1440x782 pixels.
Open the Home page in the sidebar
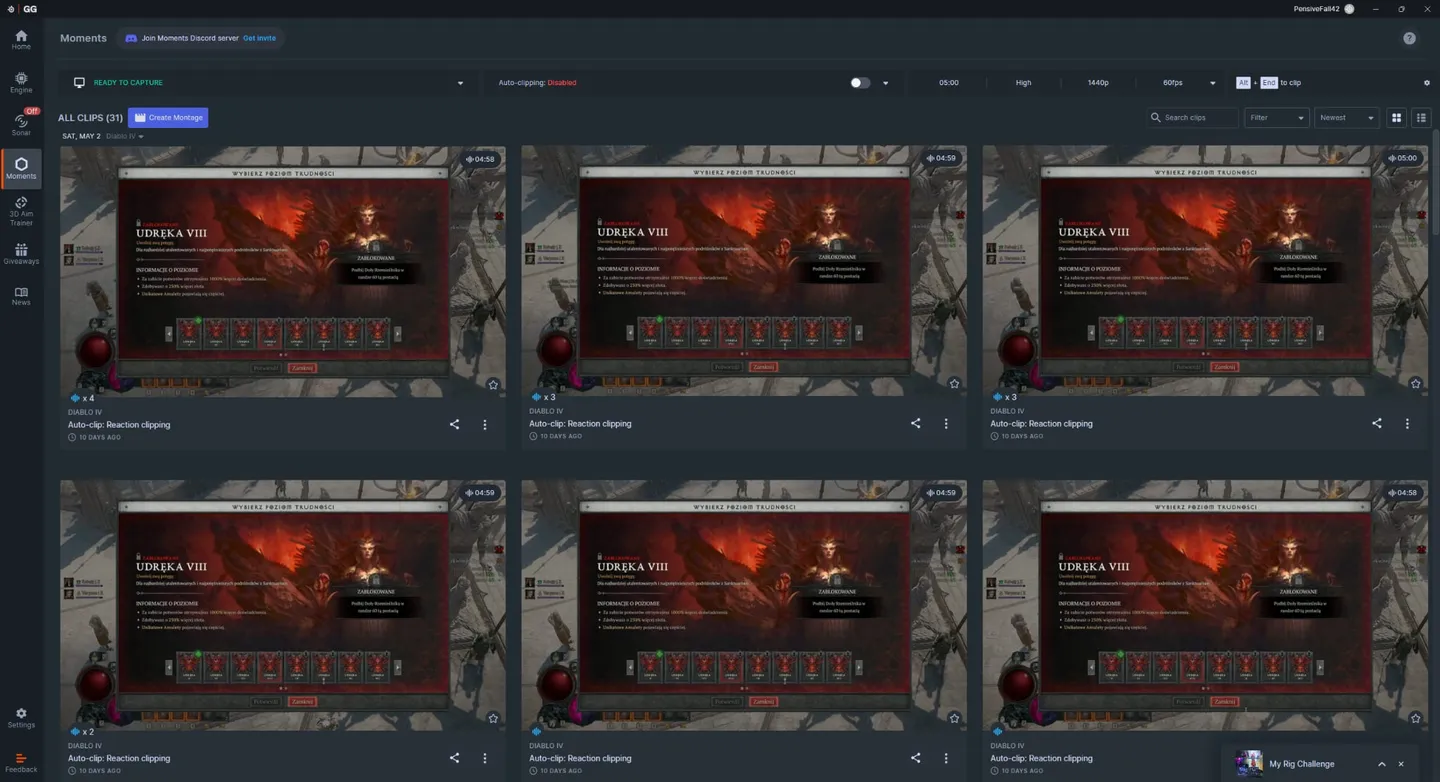[x=21, y=40]
